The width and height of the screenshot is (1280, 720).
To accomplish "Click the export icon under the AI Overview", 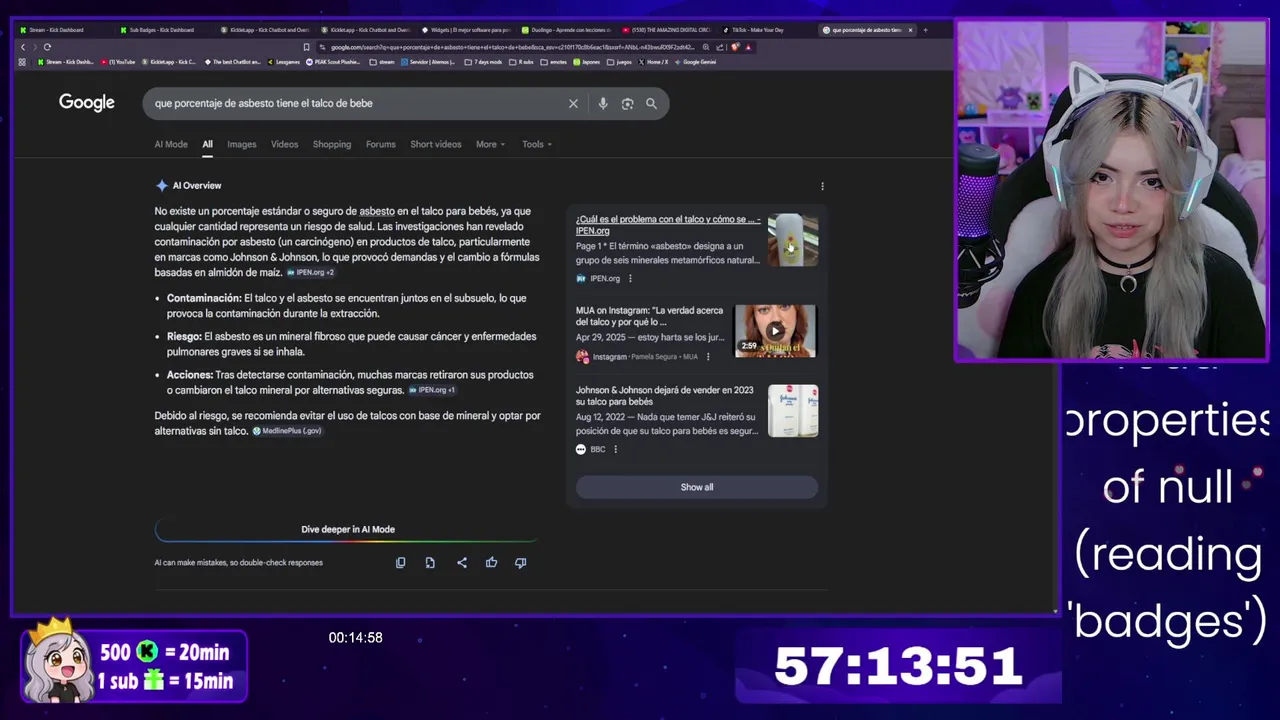I will pos(430,563).
